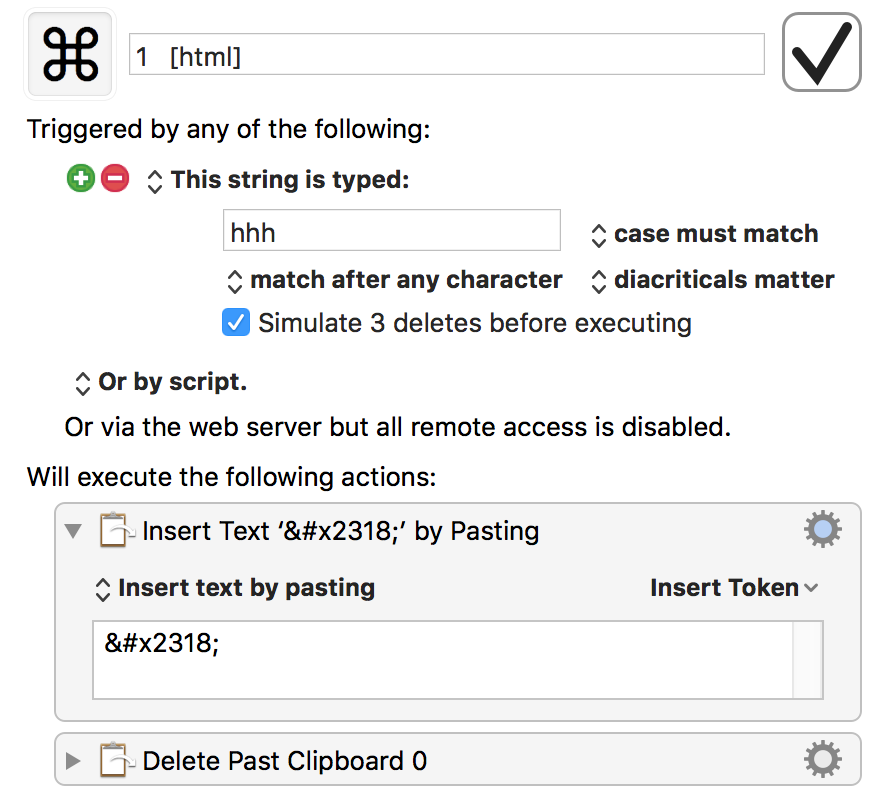Expand the Delete Past Clipboard action
888x802 pixels.
(72, 761)
